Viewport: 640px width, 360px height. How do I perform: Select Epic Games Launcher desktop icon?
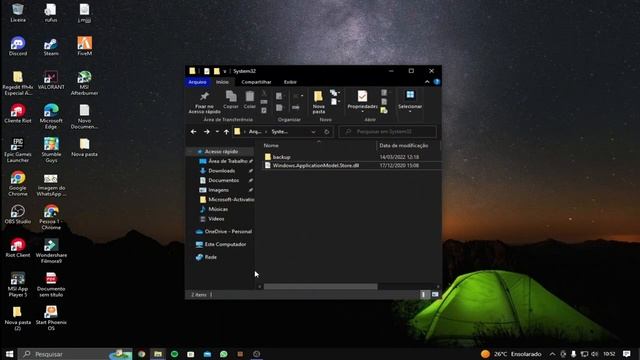[18, 150]
